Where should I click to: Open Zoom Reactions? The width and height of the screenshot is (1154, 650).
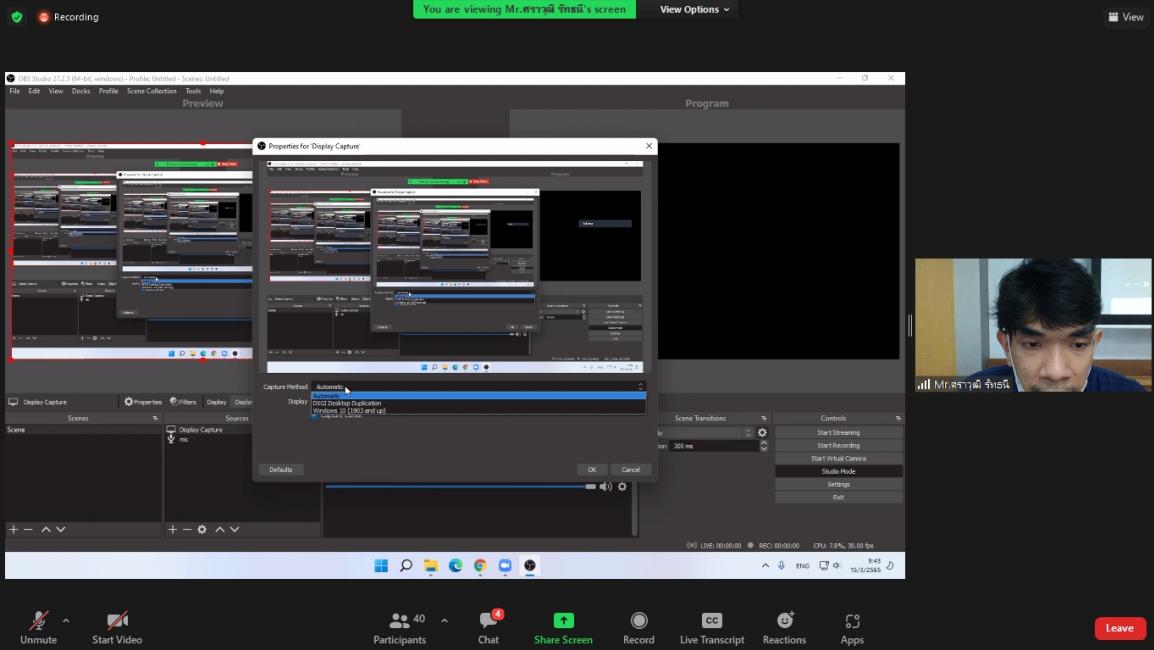click(785, 628)
